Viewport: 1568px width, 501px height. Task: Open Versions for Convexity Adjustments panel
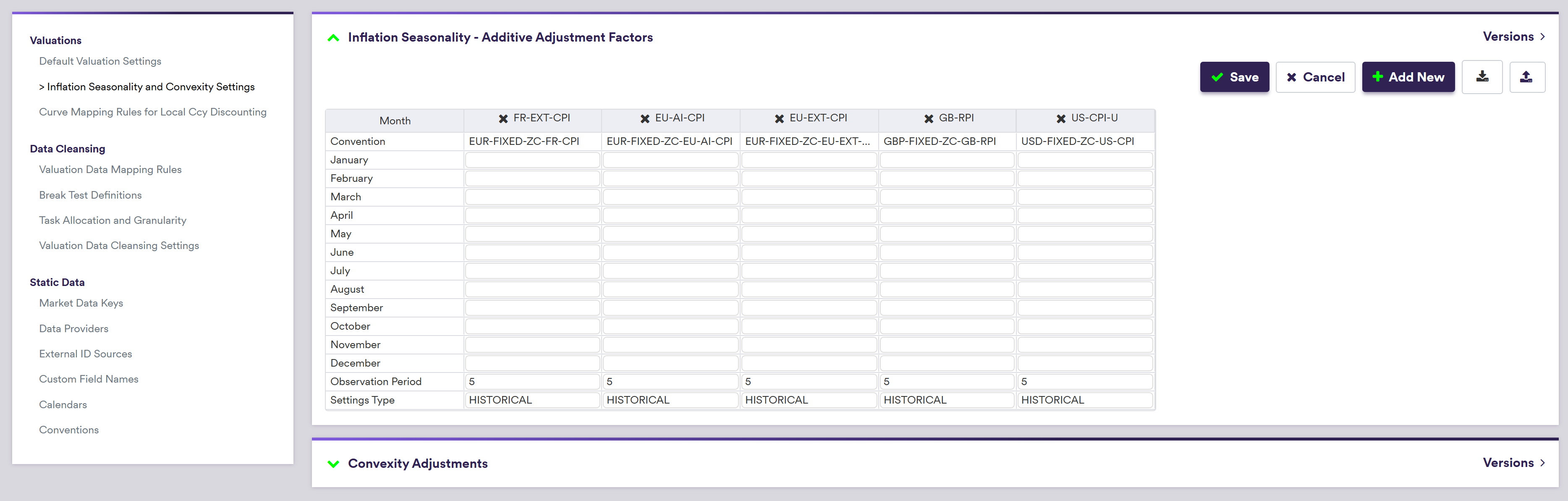[1513, 463]
